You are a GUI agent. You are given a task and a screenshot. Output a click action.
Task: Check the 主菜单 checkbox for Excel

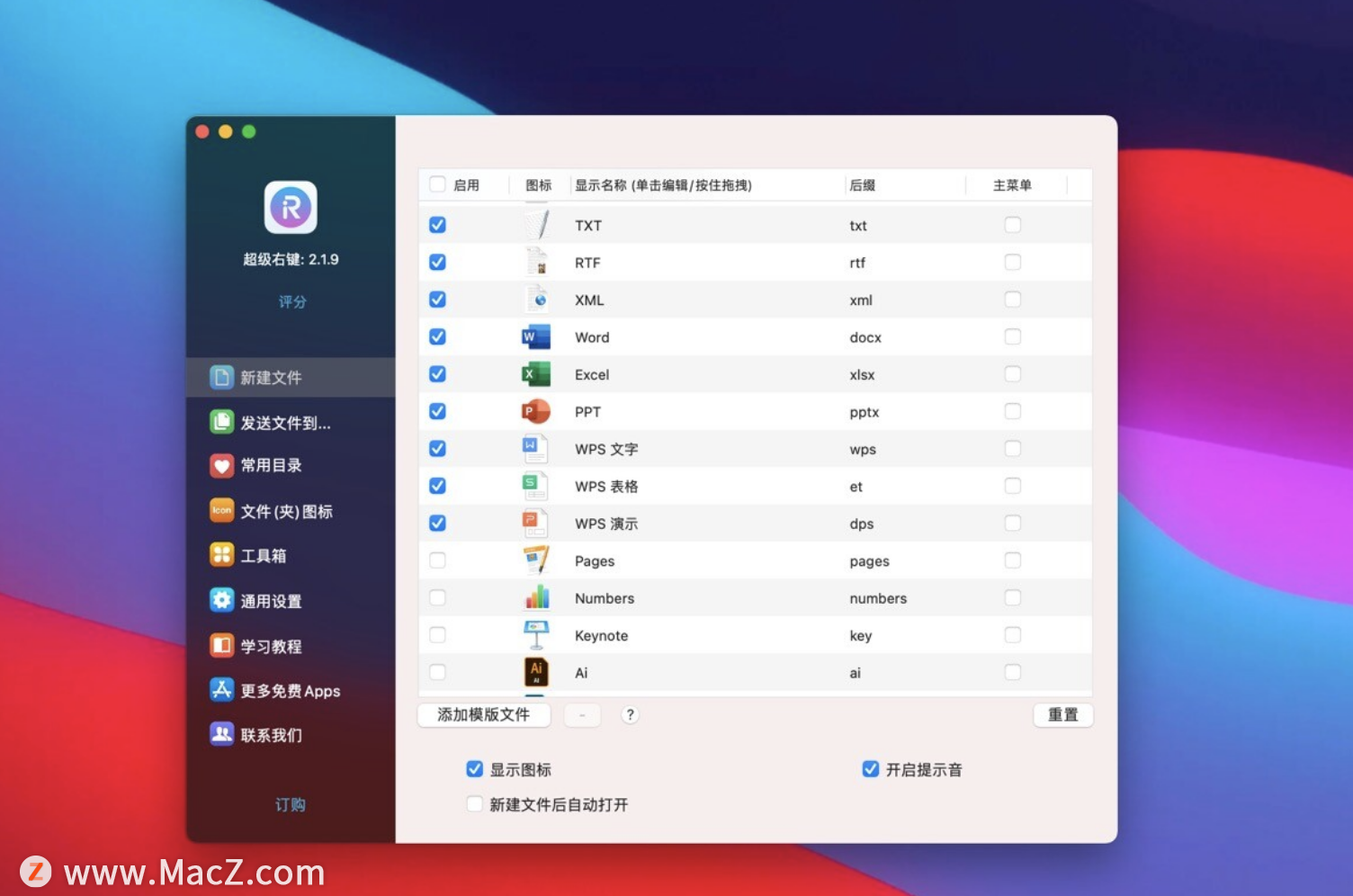coord(1013,373)
